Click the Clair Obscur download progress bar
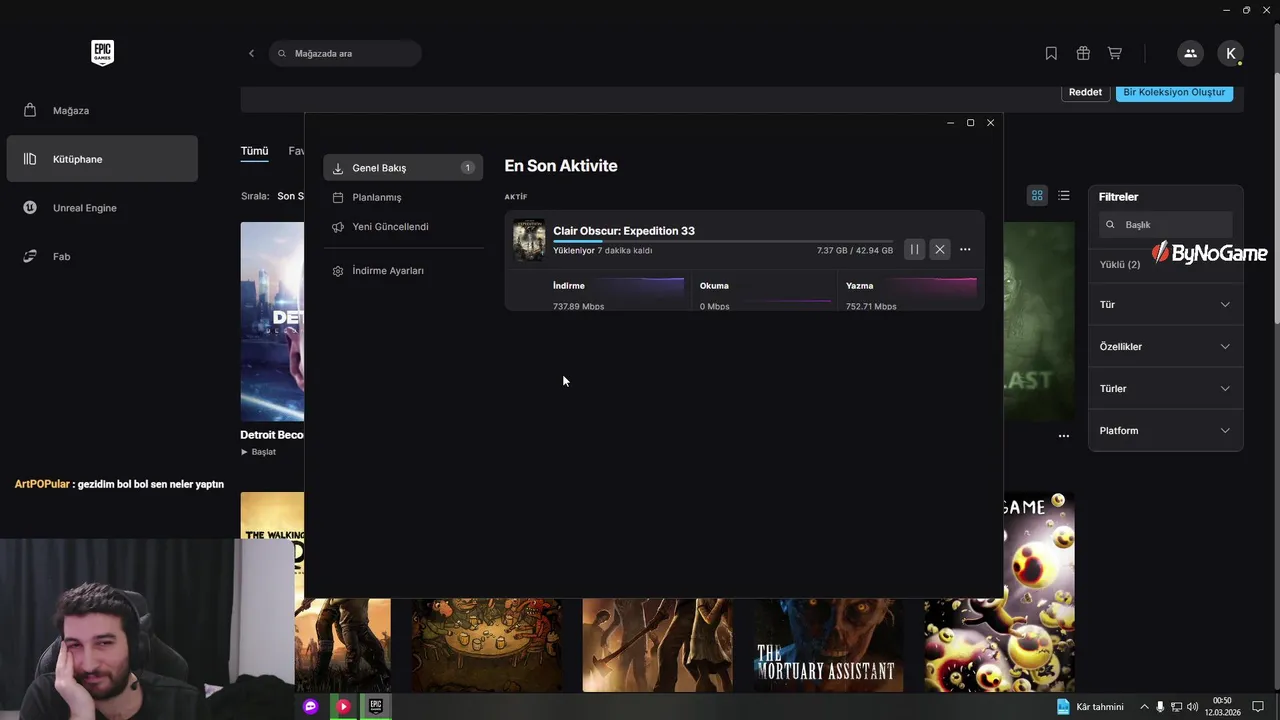1280x720 pixels. click(x=723, y=241)
